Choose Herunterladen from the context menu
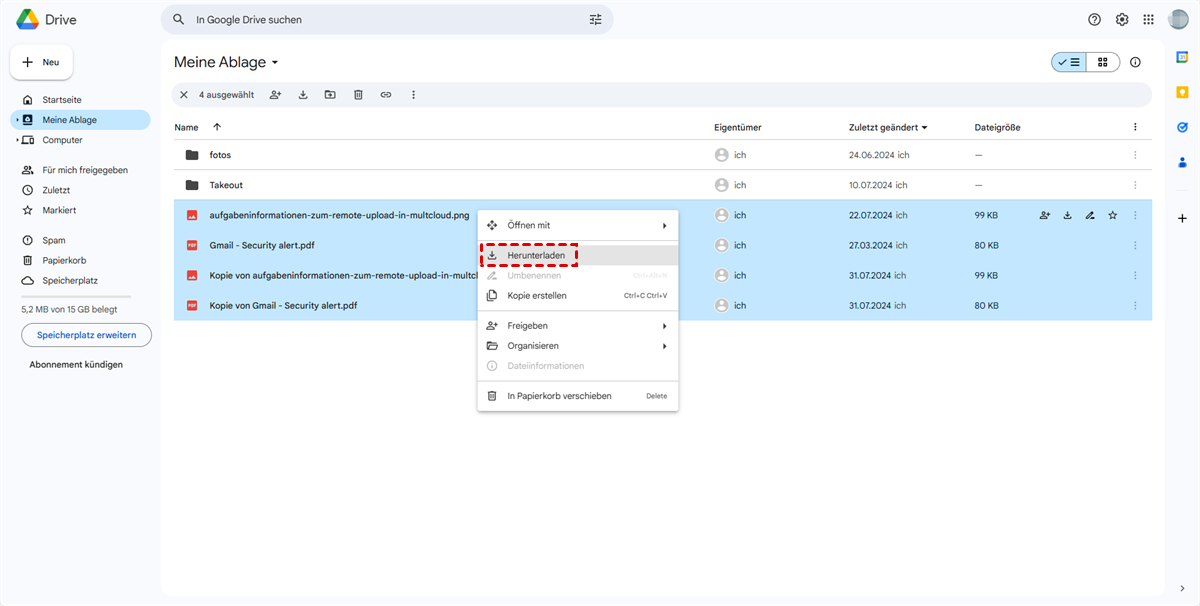Viewport: 1200px width, 606px height. click(x=536, y=256)
